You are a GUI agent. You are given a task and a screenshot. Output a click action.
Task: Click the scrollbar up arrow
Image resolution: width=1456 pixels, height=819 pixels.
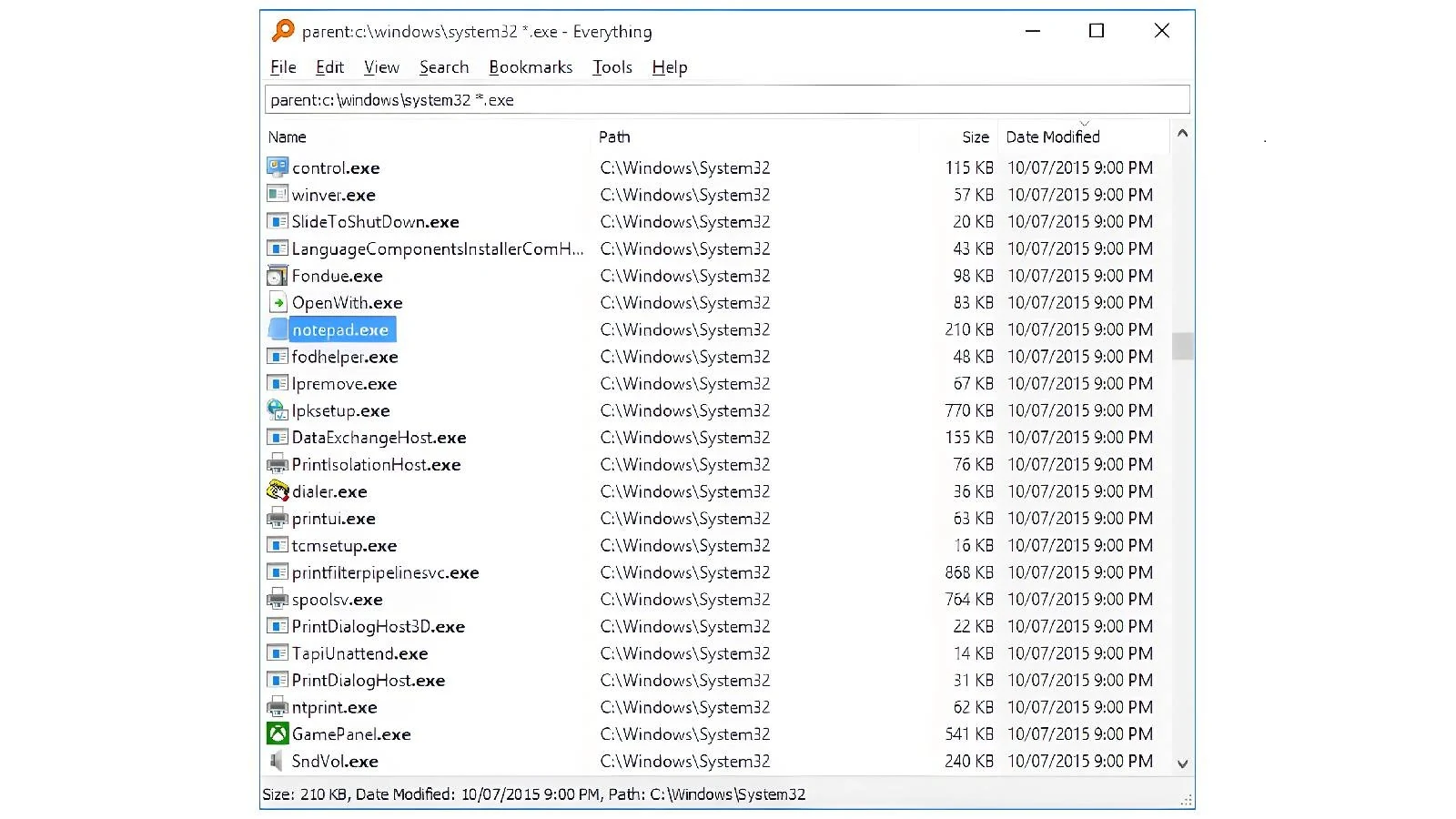[x=1182, y=133]
